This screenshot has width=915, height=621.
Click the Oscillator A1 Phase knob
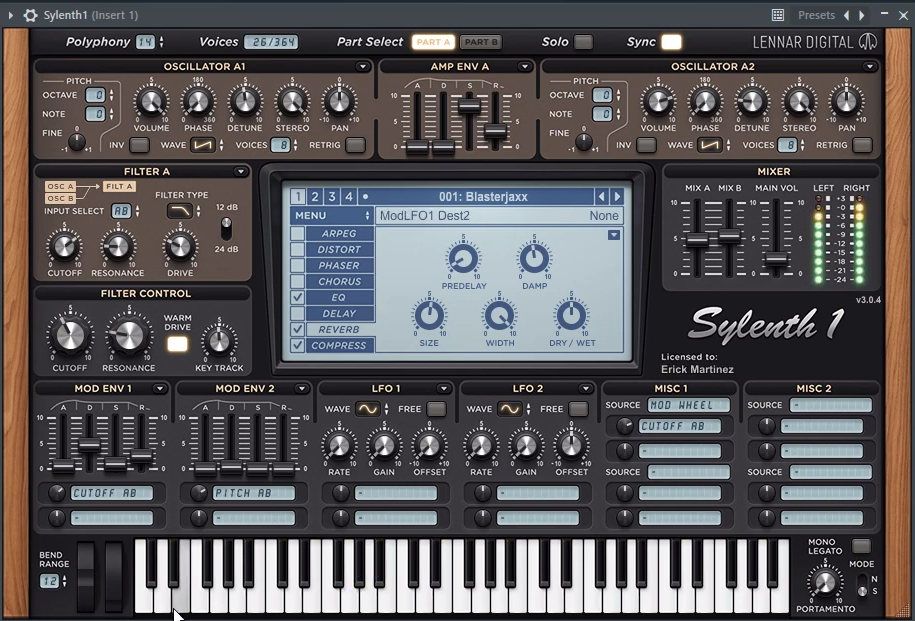click(198, 102)
